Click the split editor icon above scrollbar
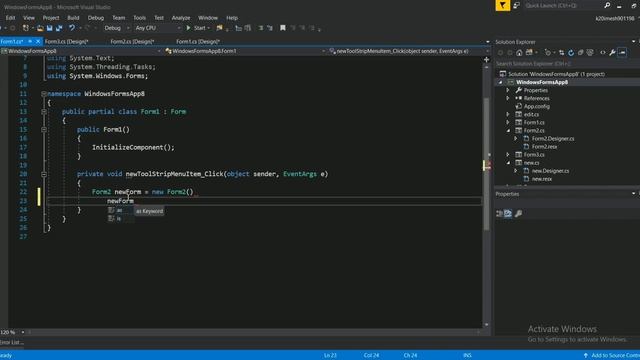The width and height of the screenshot is (640, 360). point(486,60)
